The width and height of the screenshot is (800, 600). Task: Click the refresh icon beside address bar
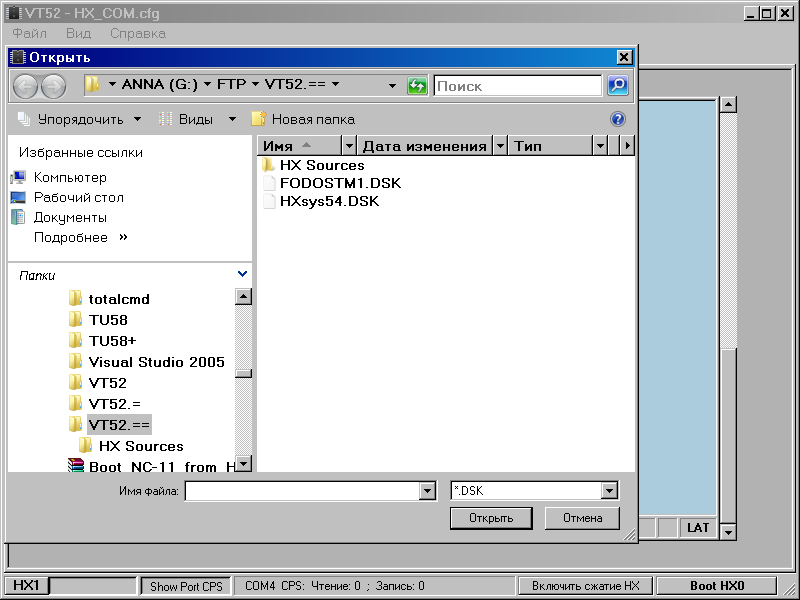point(417,86)
